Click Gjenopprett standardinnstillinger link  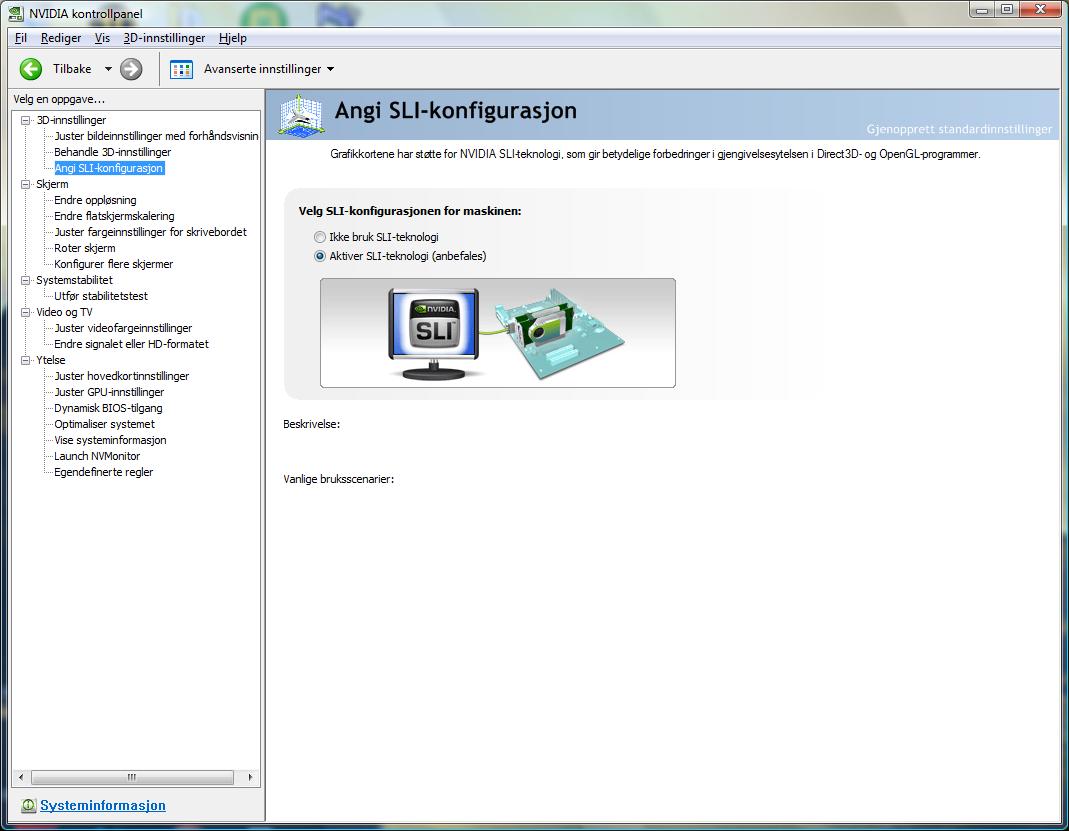click(959, 129)
